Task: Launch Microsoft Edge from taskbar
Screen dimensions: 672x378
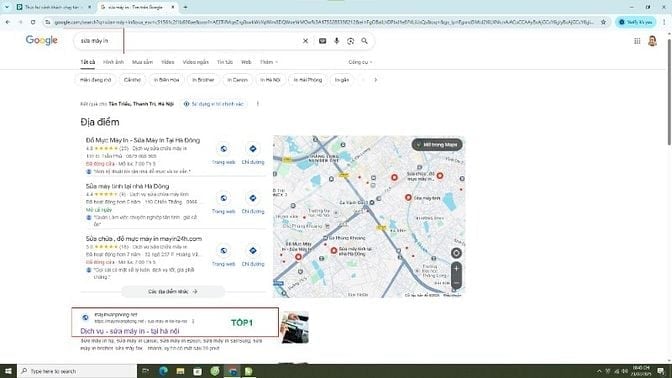Action: click(x=163, y=371)
